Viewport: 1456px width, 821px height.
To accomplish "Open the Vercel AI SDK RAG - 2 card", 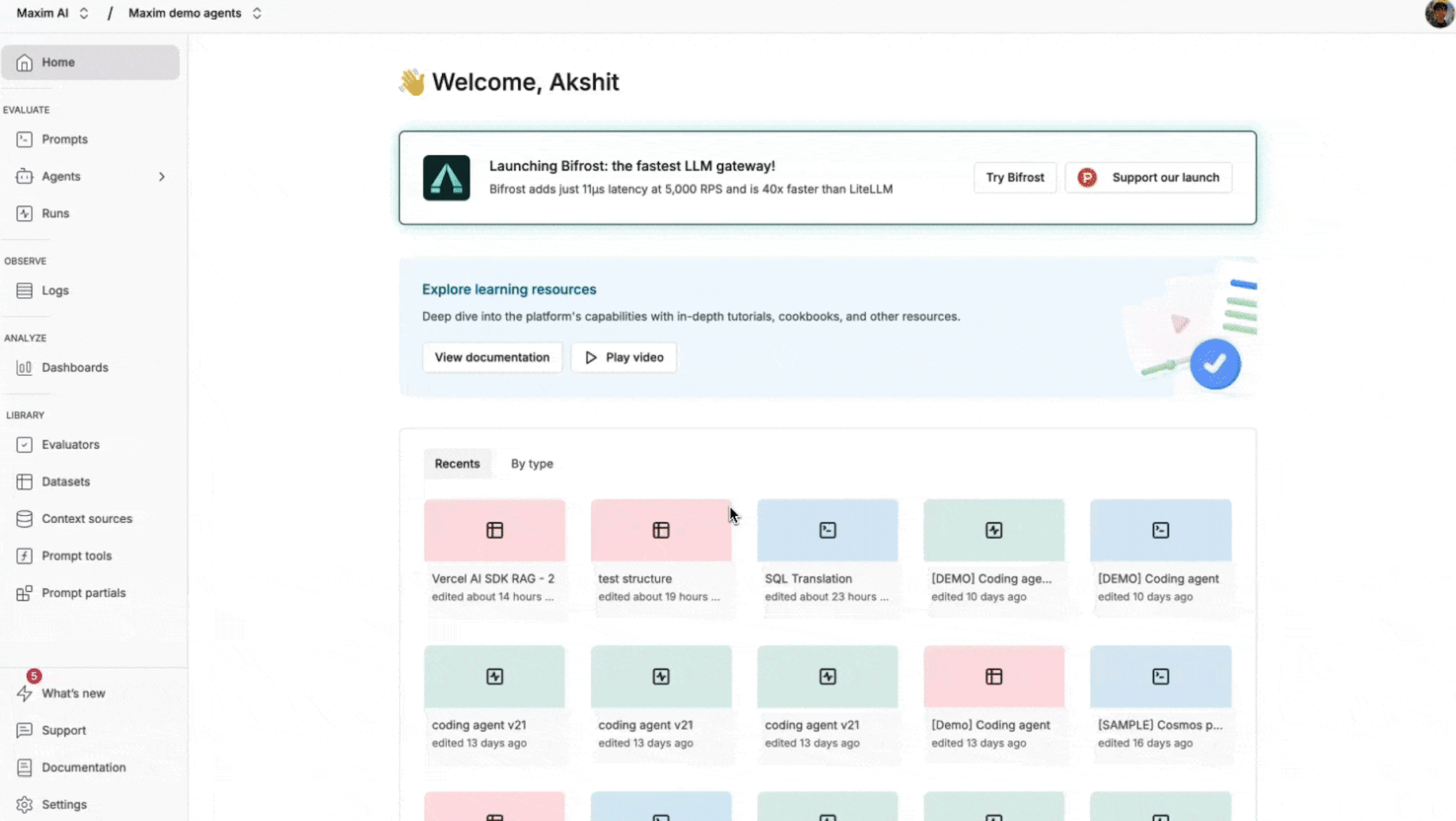I will [x=494, y=558].
